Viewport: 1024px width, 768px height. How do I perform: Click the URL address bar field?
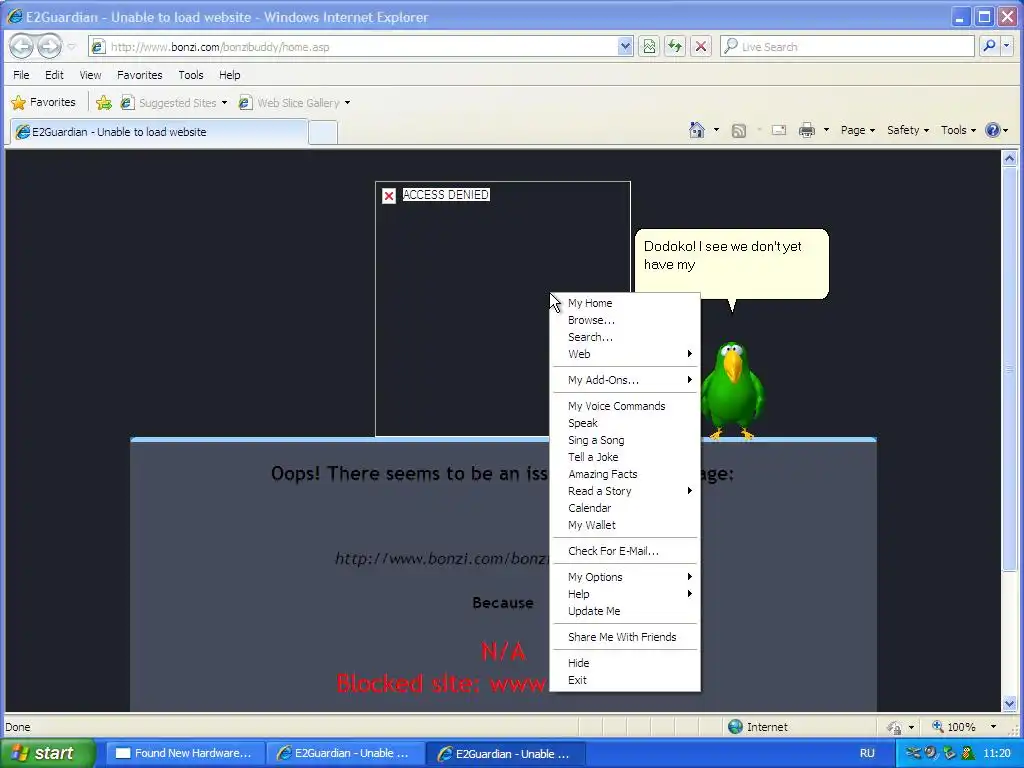361,46
